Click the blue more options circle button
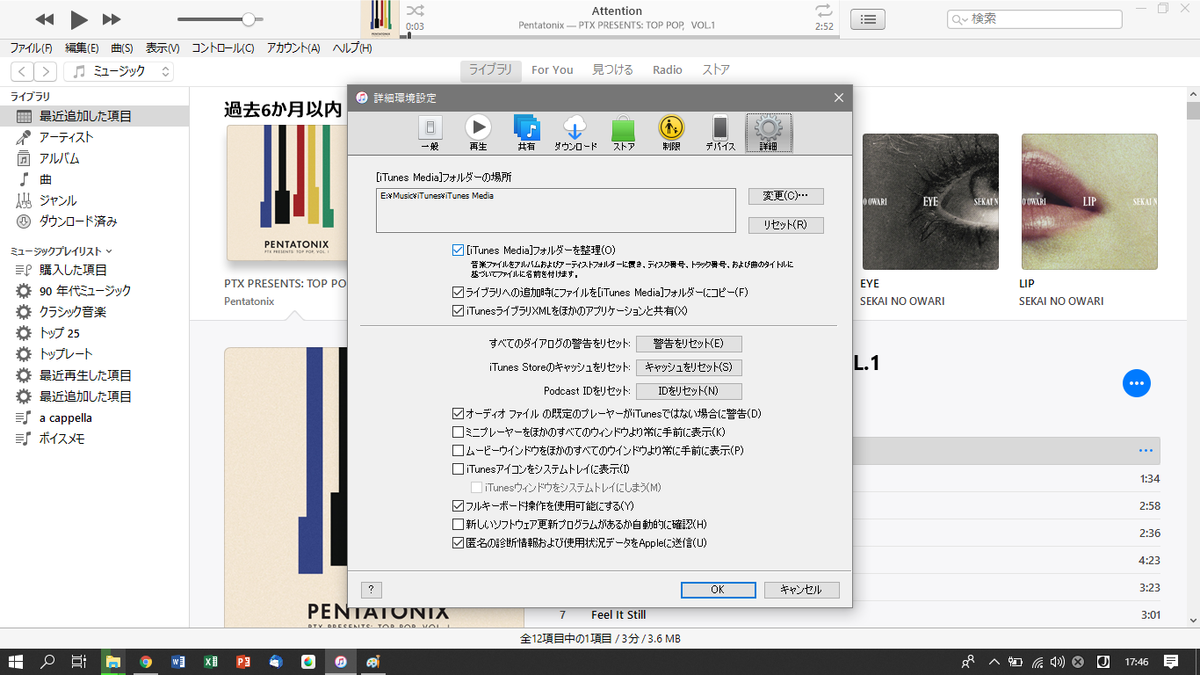Screen dimensions: 1200x675 pyautogui.click(x=1137, y=383)
